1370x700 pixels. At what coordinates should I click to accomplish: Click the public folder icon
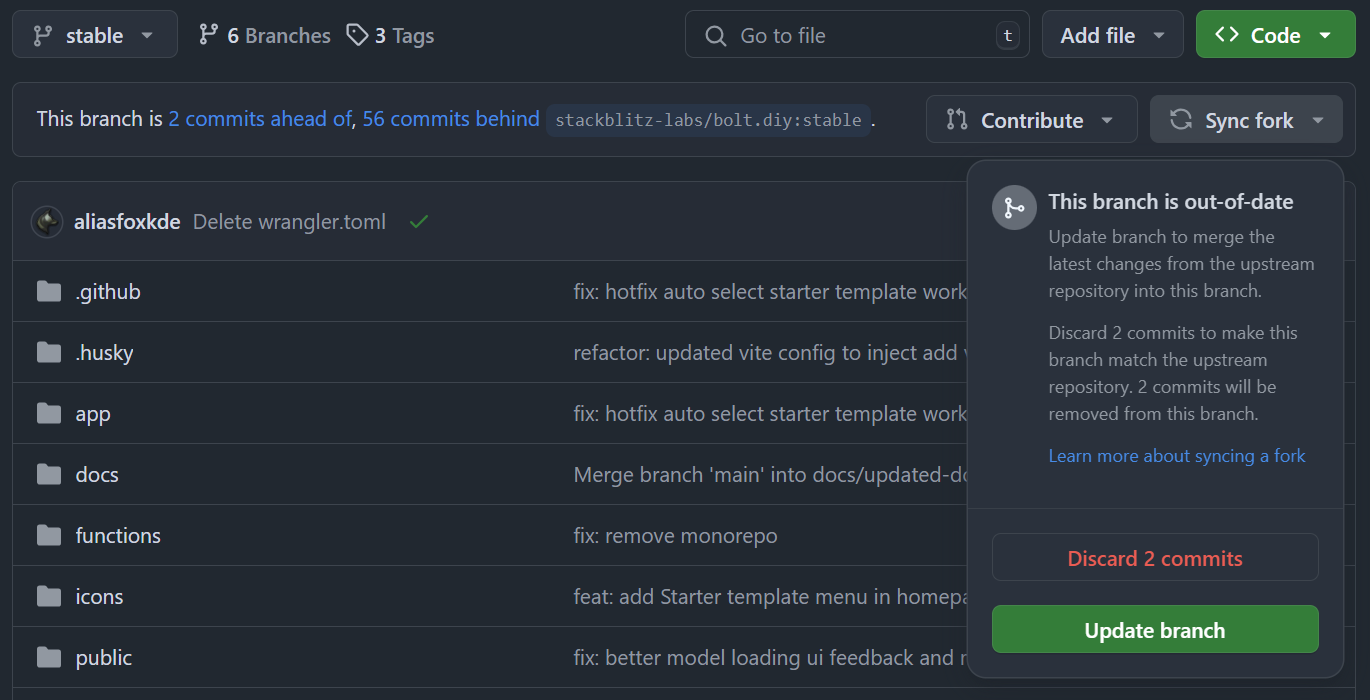click(49, 658)
